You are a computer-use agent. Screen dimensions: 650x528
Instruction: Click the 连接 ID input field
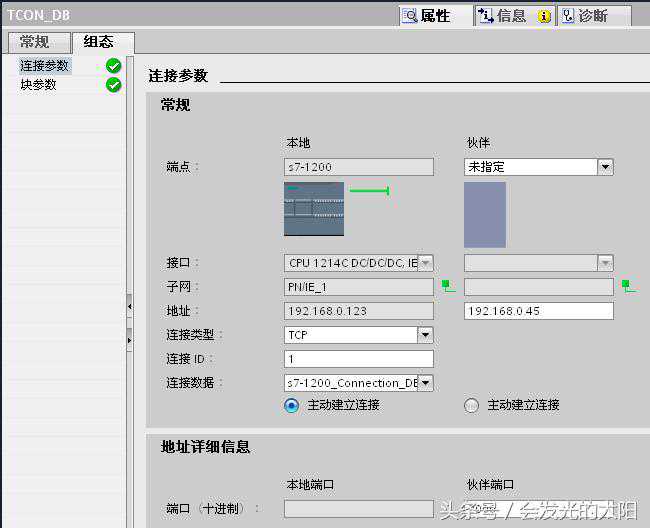pyautogui.click(x=359, y=359)
